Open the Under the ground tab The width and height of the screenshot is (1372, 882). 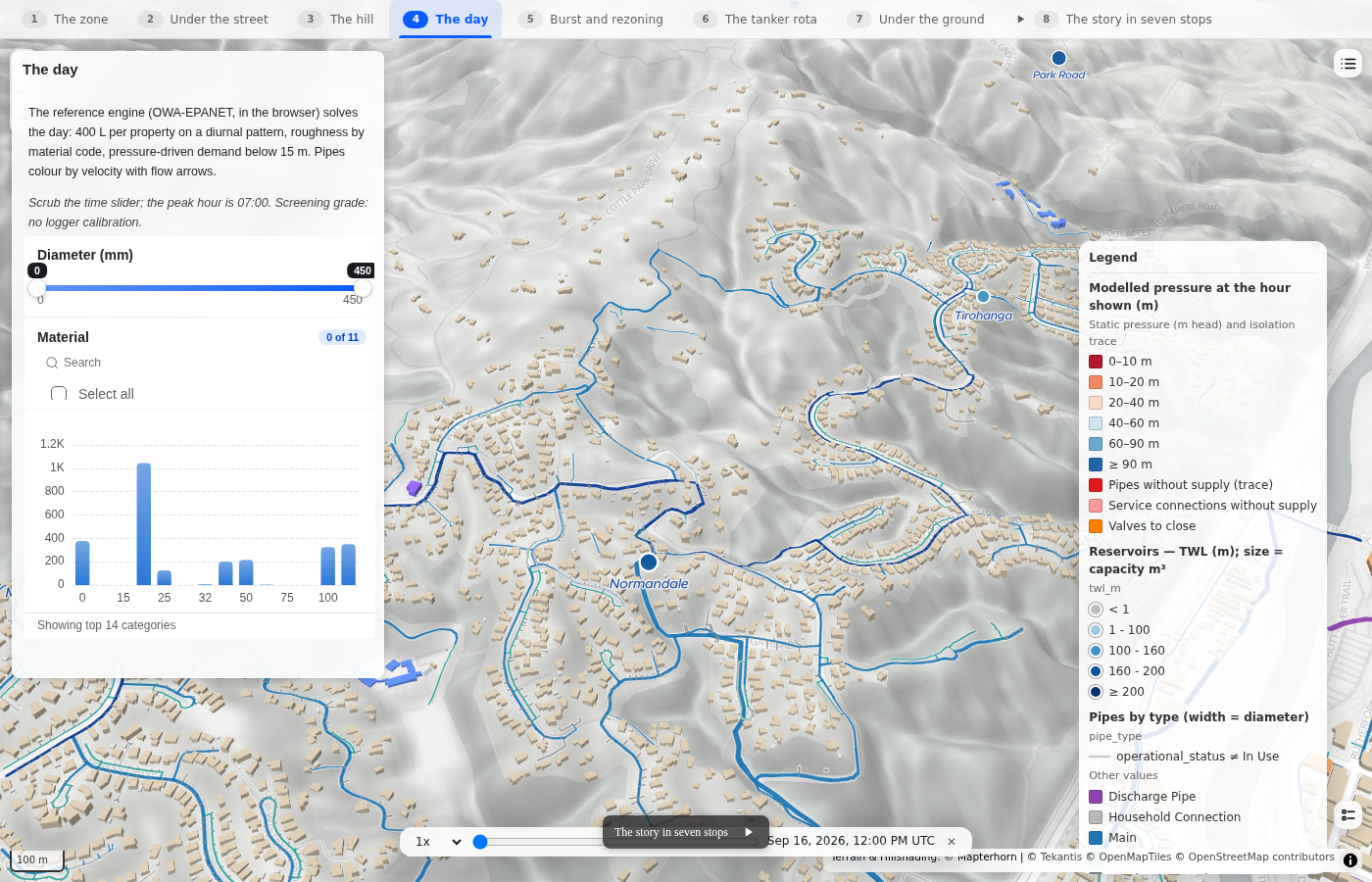916,20
